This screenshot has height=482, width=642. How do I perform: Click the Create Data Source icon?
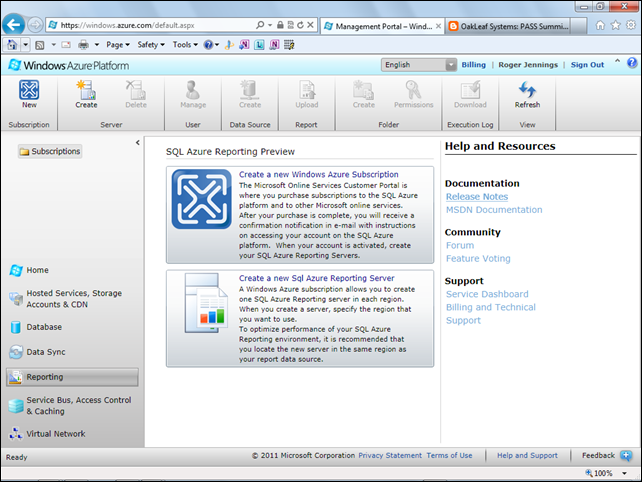click(x=250, y=90)
